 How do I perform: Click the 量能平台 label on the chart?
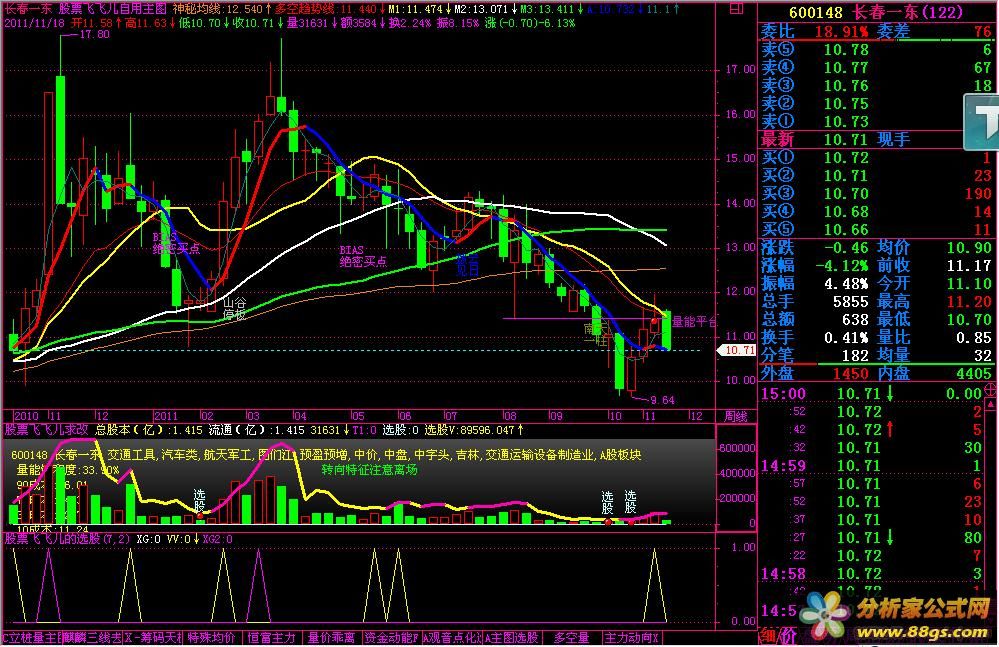695,322
